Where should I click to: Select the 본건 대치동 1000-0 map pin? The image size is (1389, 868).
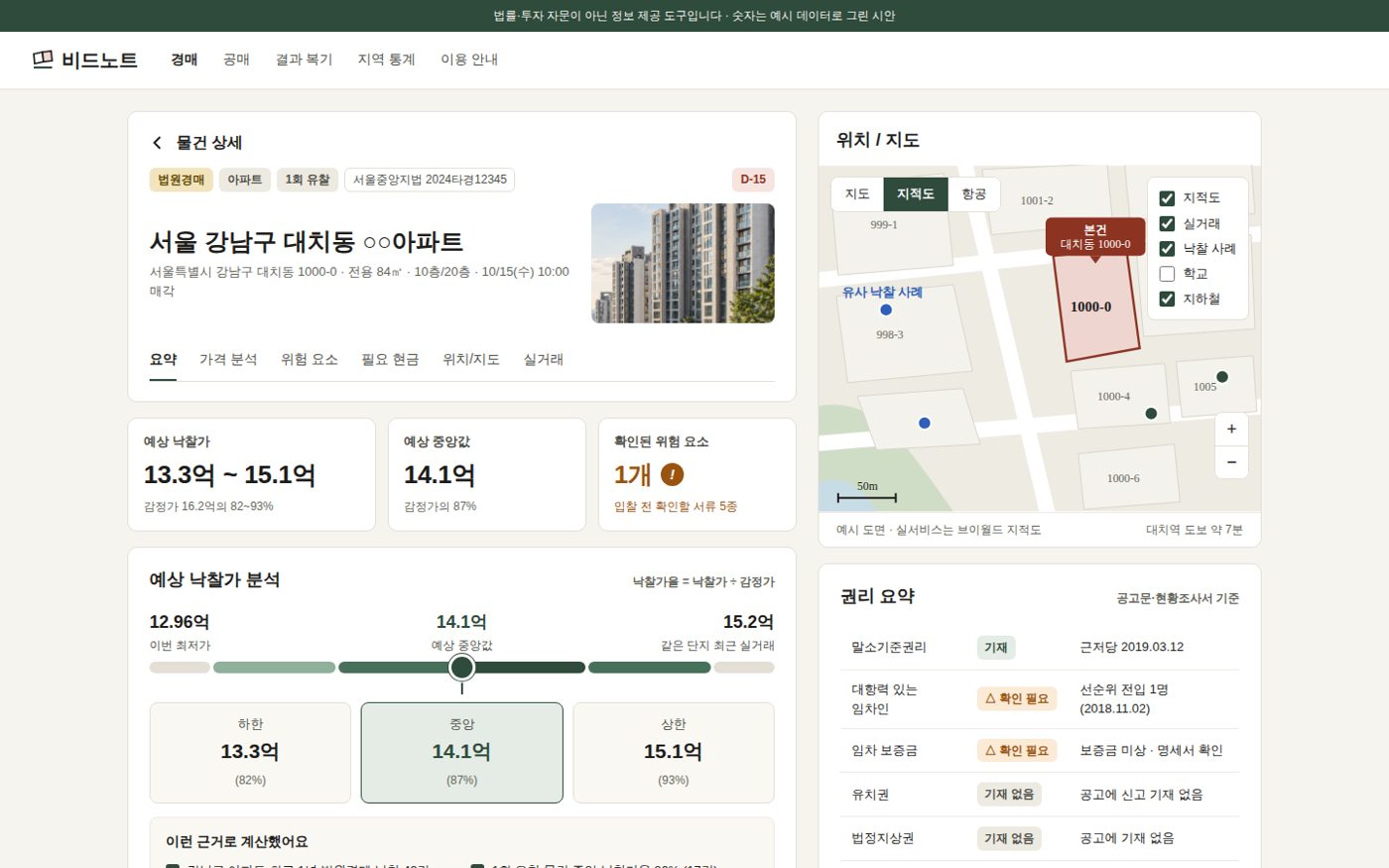pos(1095,237)
